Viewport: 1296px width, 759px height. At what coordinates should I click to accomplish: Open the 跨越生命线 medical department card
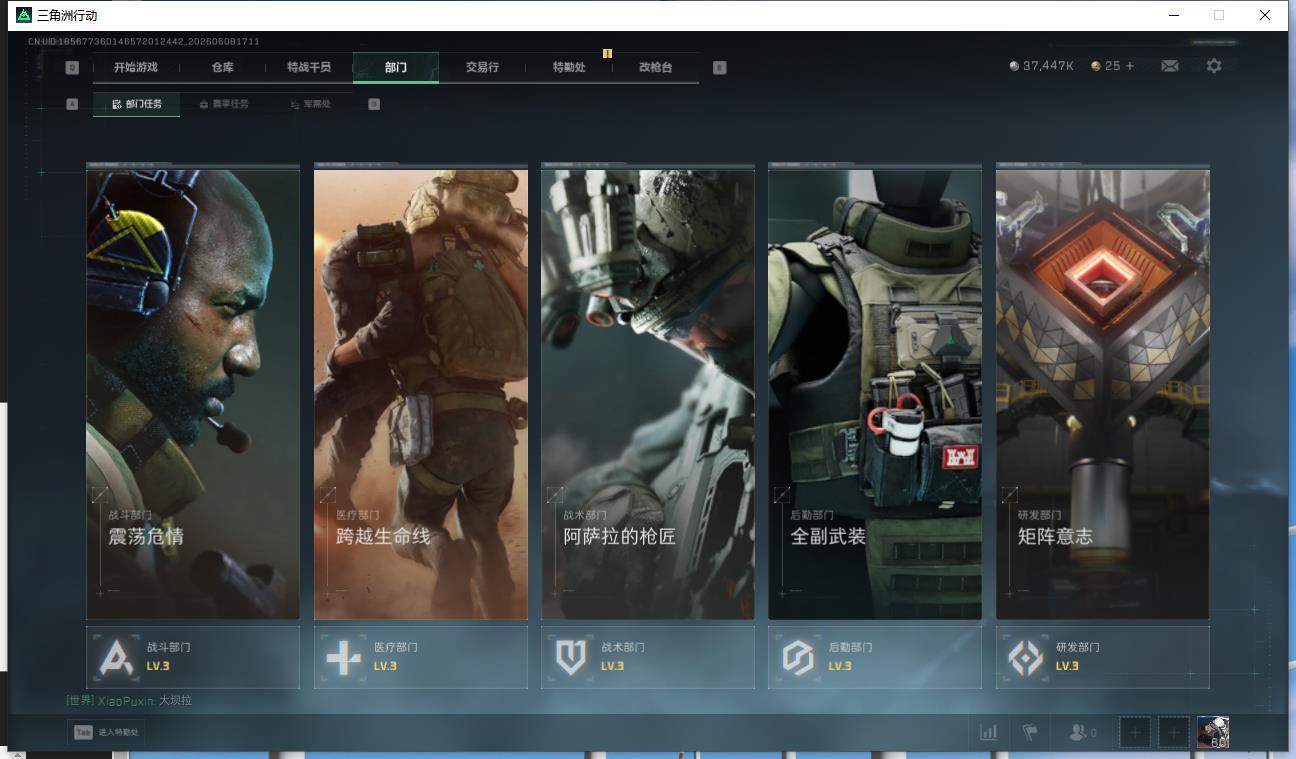(x=421, y=392)
